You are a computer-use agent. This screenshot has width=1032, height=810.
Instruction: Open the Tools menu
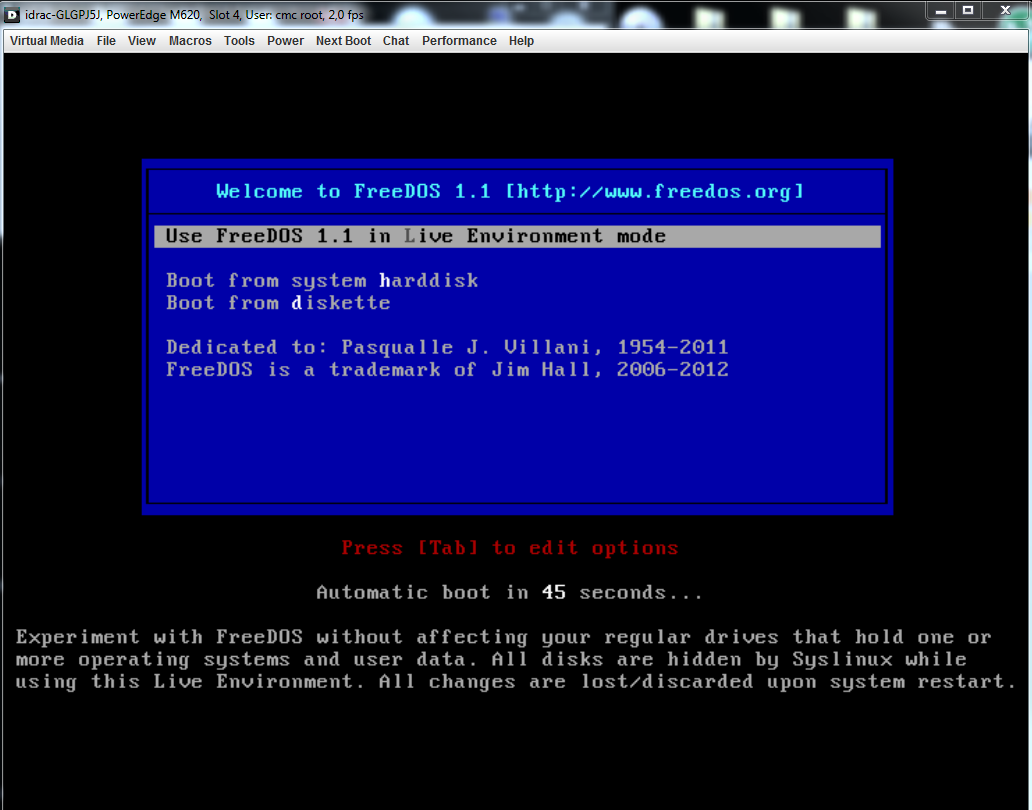[x=239, y=41]
